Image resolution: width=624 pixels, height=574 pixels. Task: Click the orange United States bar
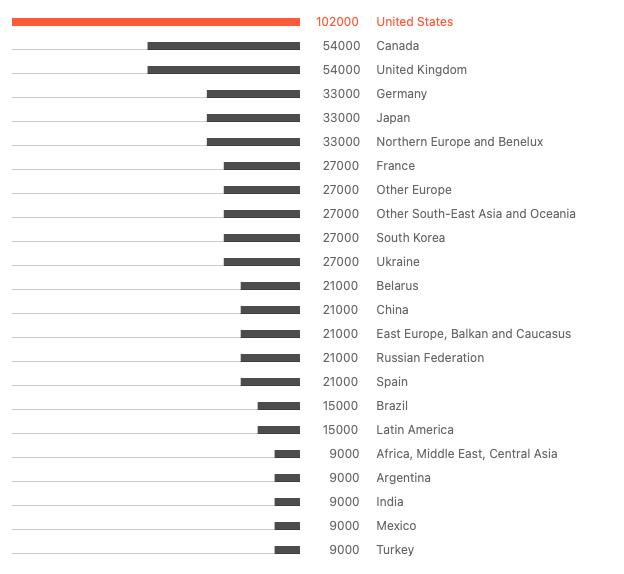coord(156,22)
